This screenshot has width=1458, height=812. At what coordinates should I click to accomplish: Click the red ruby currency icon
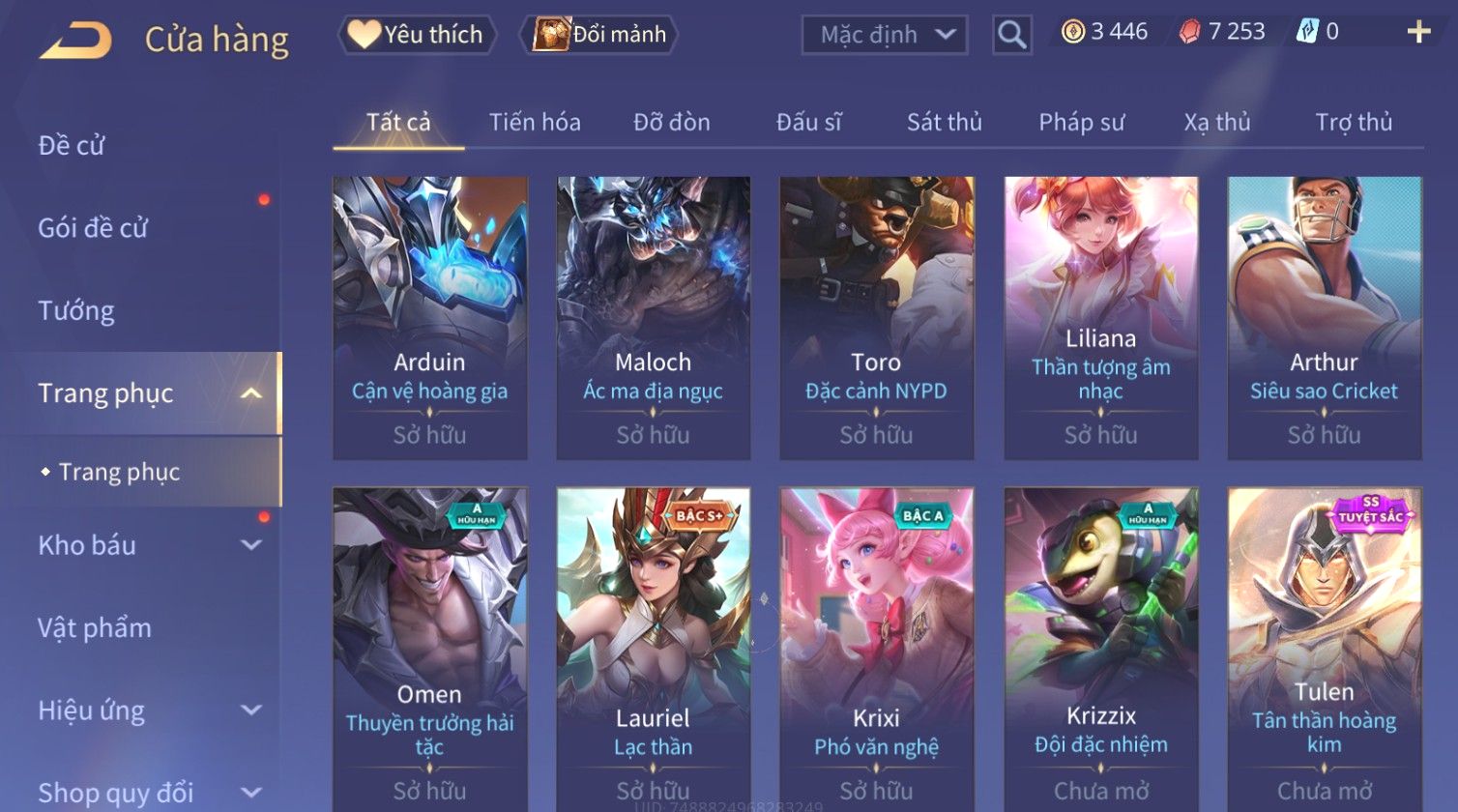point(1189,32)
